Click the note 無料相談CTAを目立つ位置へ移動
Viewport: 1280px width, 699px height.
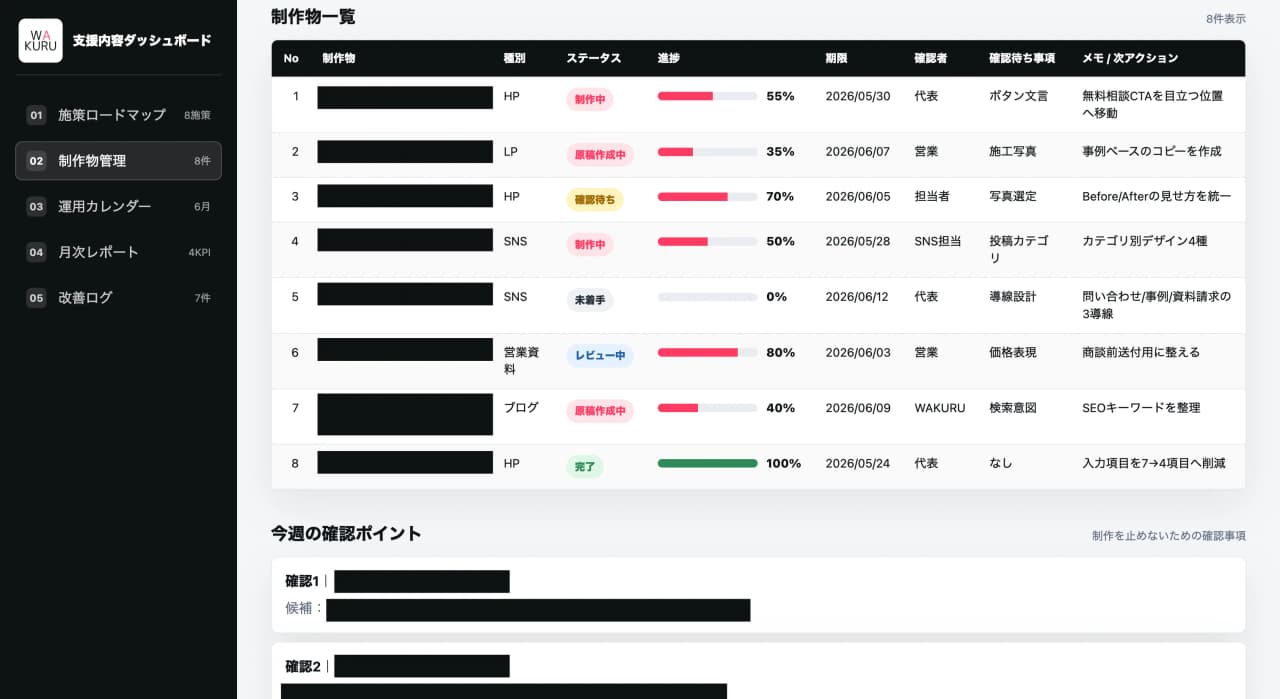tap(1153, 105)
